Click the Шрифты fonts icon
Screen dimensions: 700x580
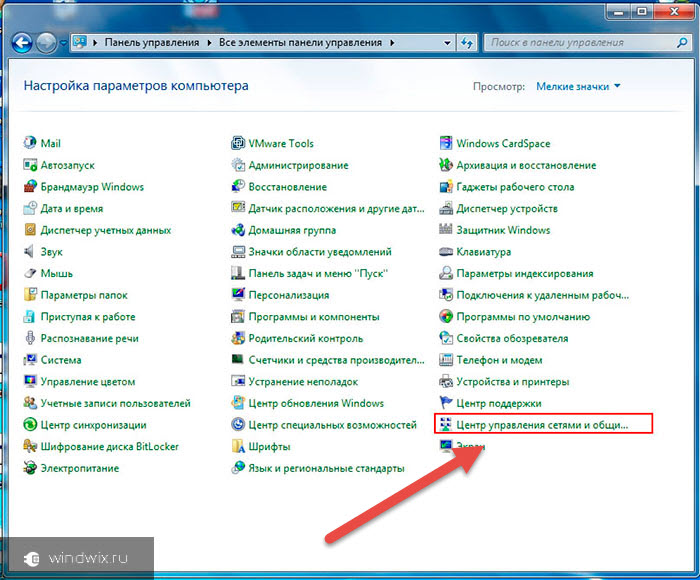pos(238,446)
